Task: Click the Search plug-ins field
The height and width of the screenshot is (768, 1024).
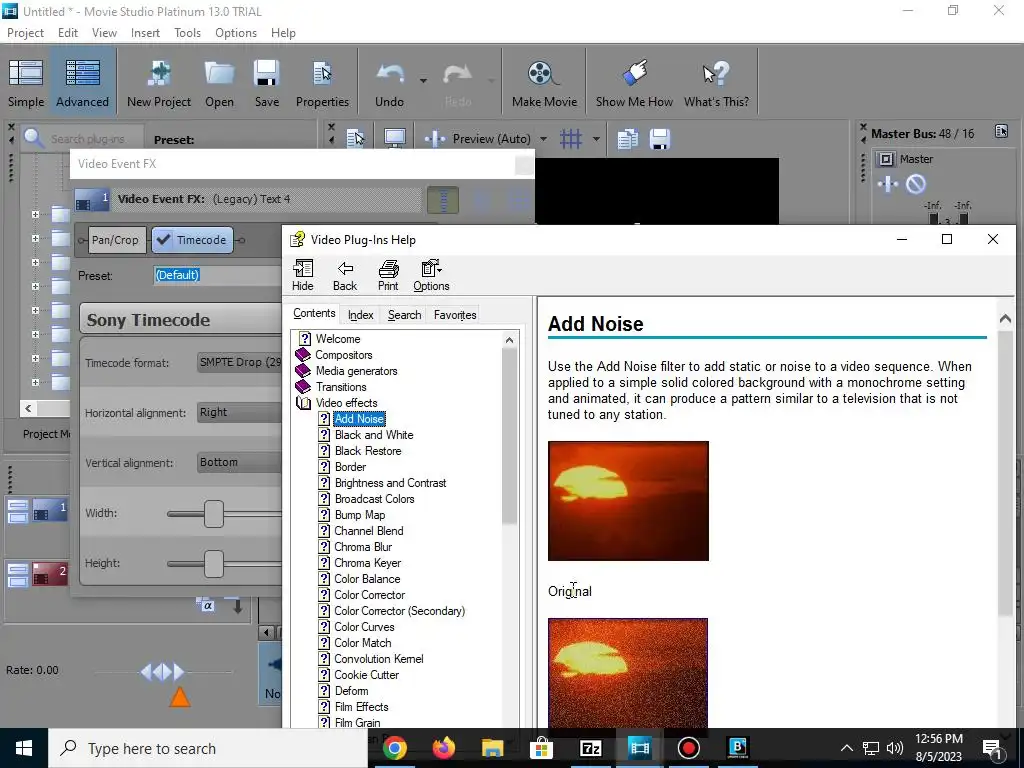Action: (88, 139)
